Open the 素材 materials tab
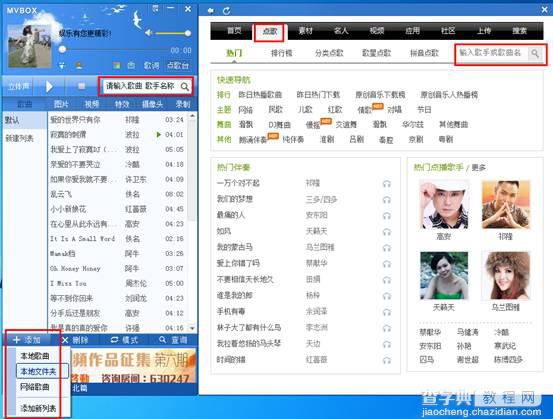The image size is (553, 419). tap(305, 31)
